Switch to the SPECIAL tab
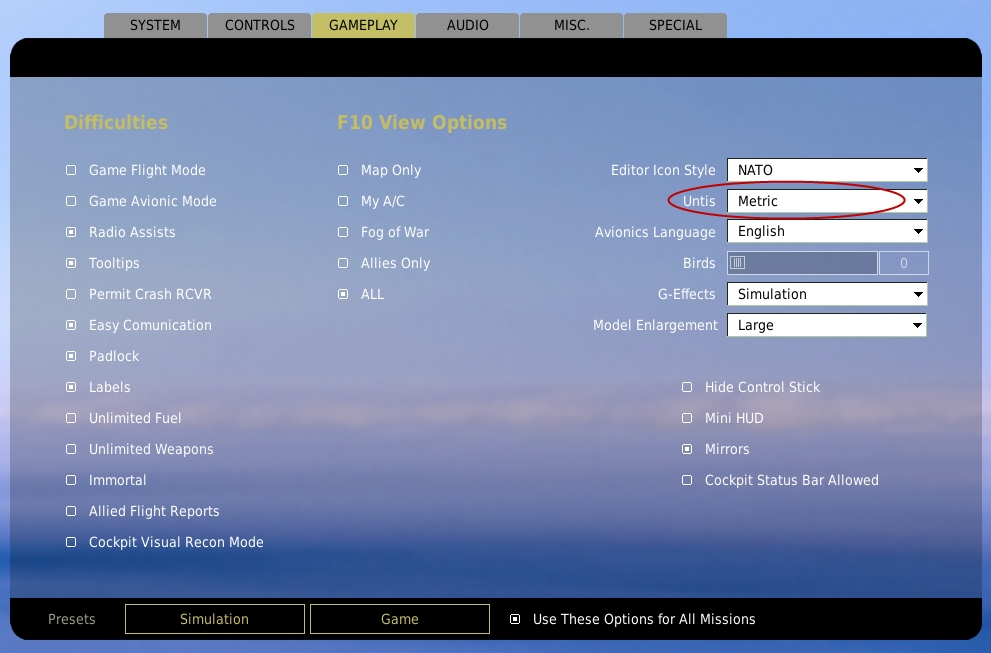Screen dimensions: 991x653 [675, 25]
